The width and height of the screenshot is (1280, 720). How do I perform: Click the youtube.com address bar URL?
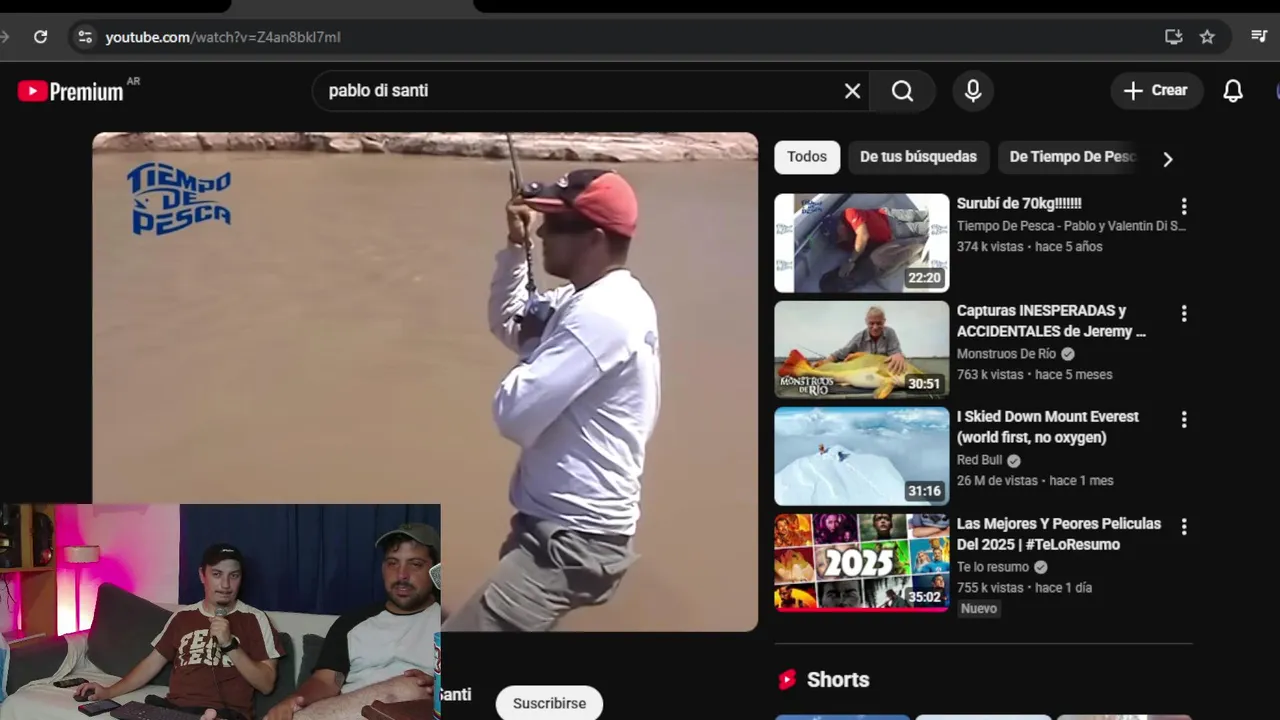click(x=223, y=37)
